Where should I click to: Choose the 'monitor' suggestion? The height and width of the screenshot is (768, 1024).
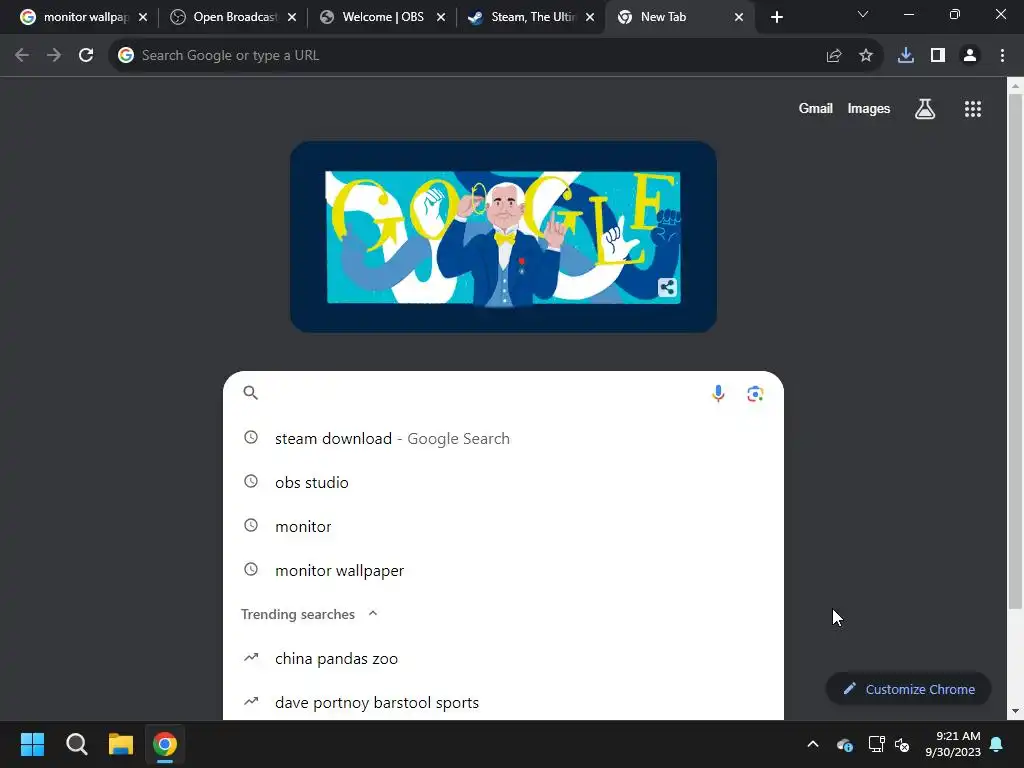503,526
